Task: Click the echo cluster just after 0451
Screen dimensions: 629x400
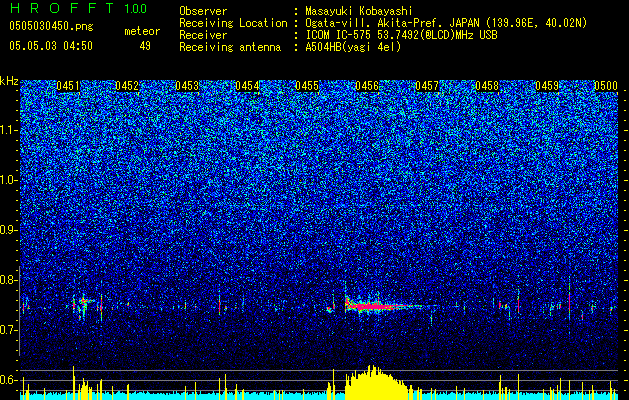Action: click(84, 306)
